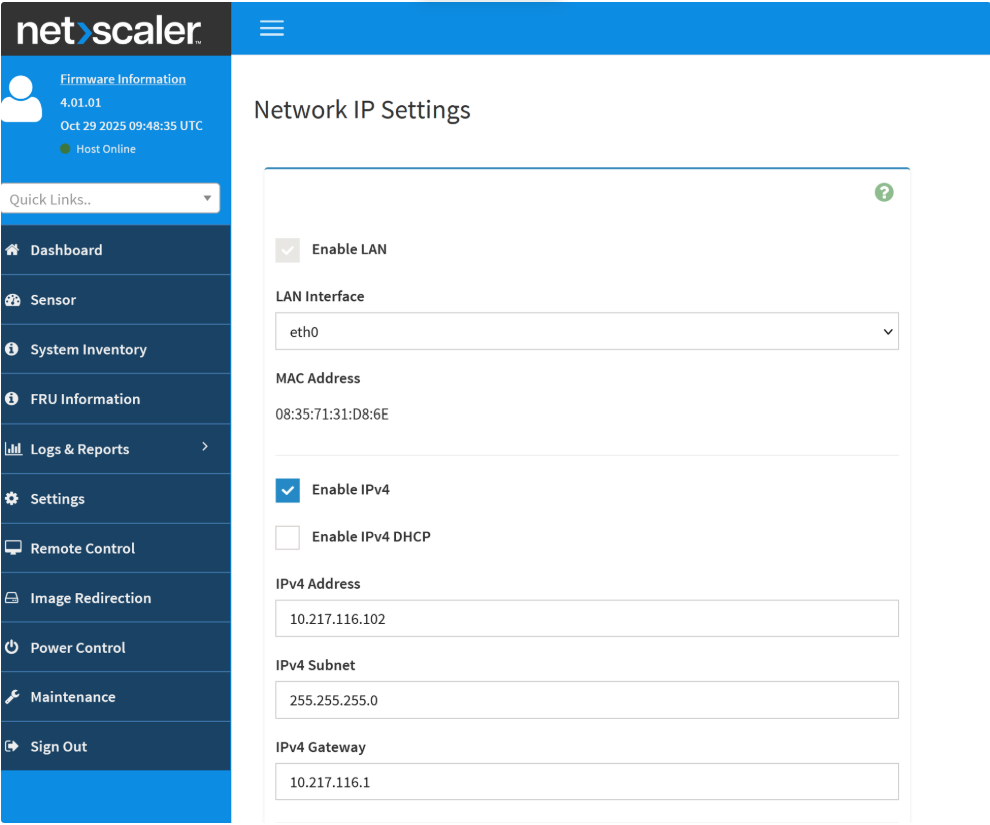
Task: Open Image Redirection from sidebar
Action: point(90,598)
